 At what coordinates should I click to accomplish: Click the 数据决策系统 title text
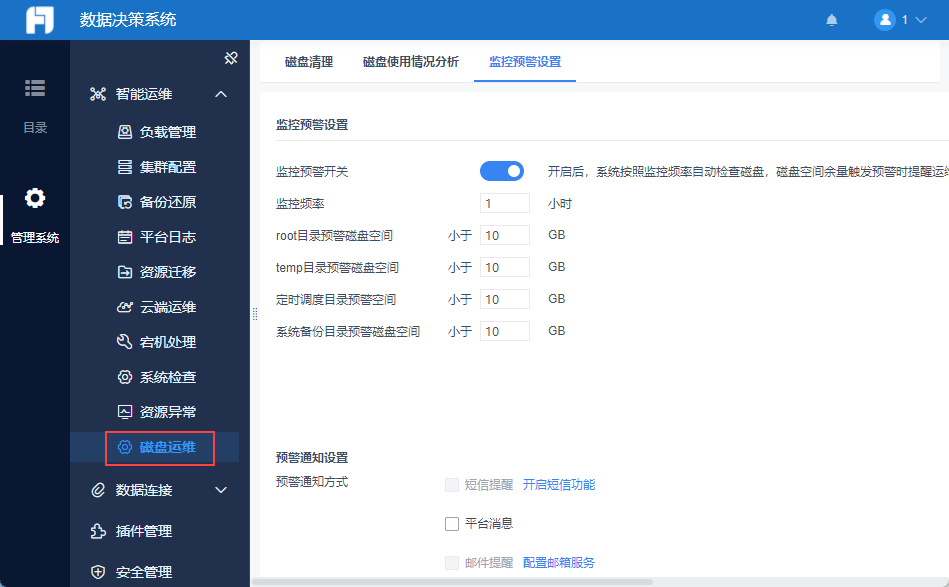click(x=128, y=20)
